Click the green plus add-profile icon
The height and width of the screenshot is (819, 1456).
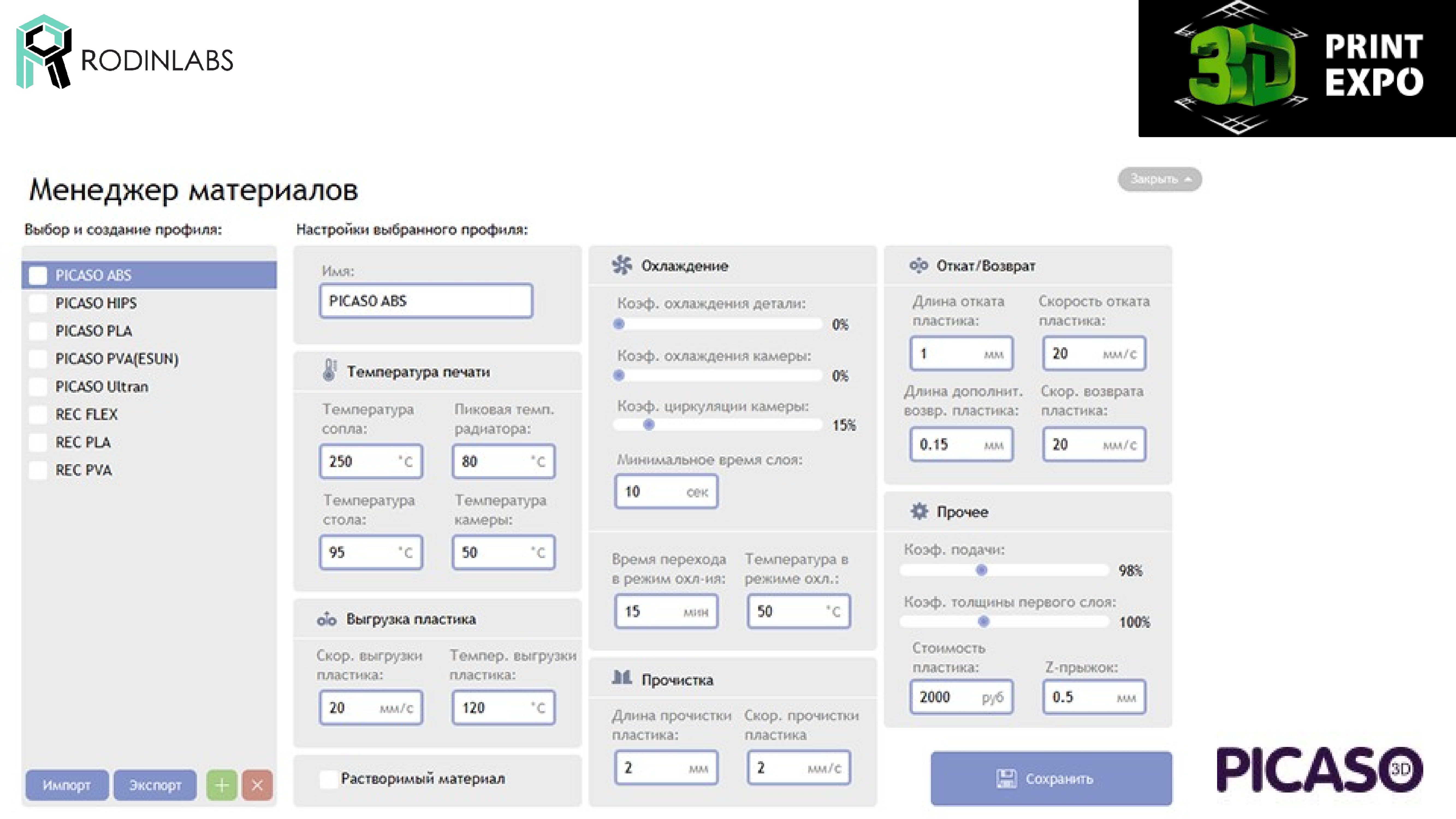[222, 785]
